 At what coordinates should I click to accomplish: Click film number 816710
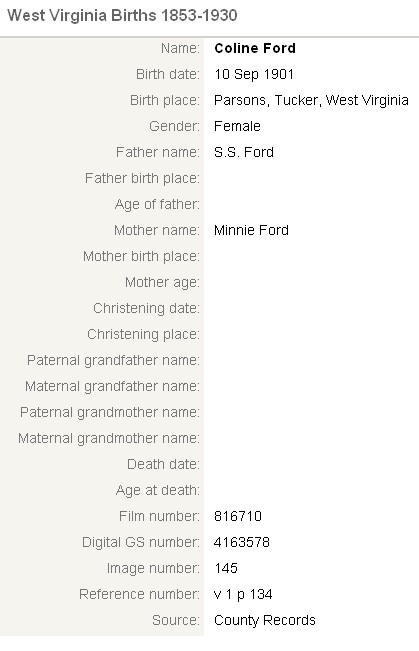coord(238,516)
